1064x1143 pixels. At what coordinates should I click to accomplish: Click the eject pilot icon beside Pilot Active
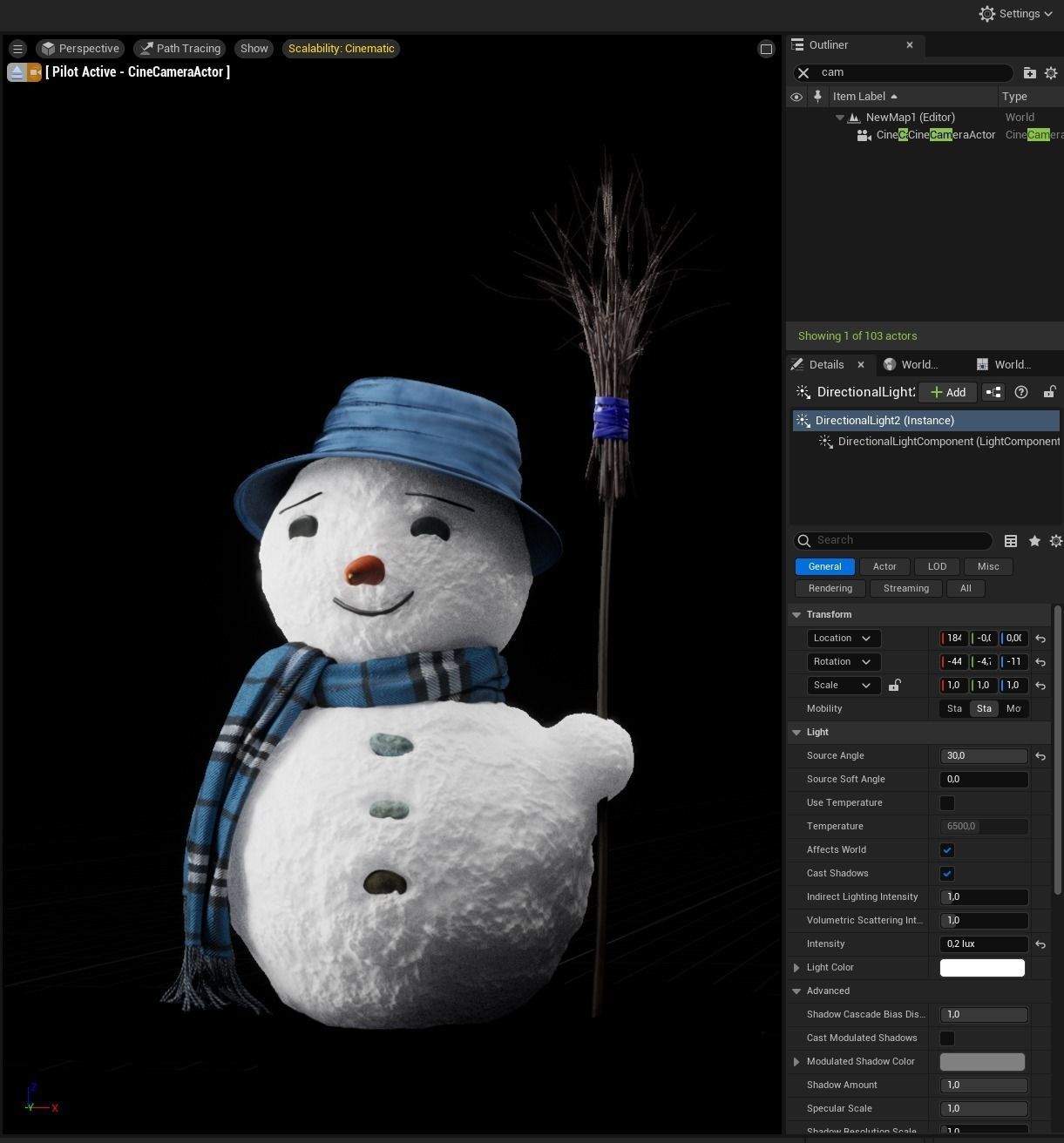16,72
